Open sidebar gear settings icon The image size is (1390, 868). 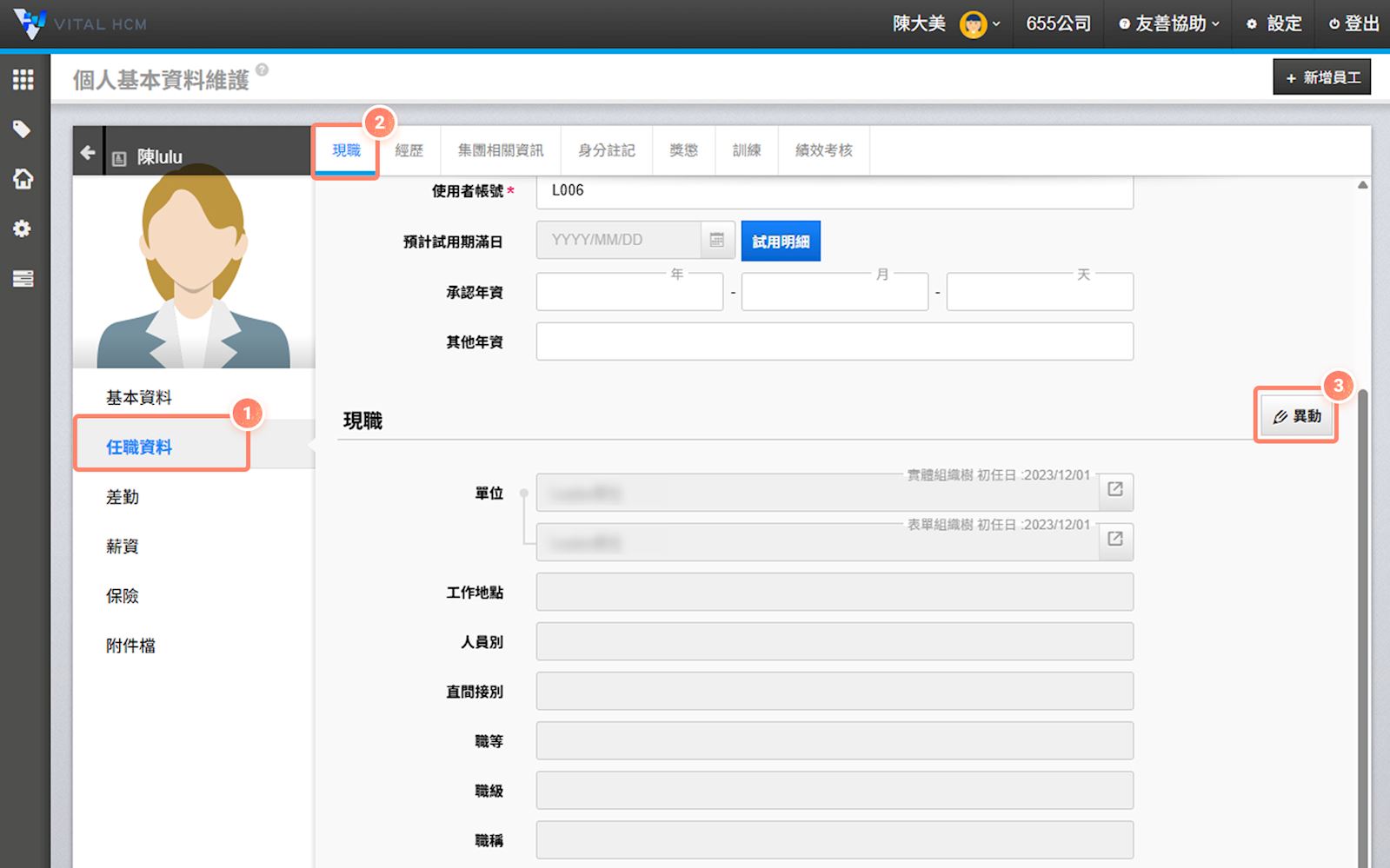23,229
